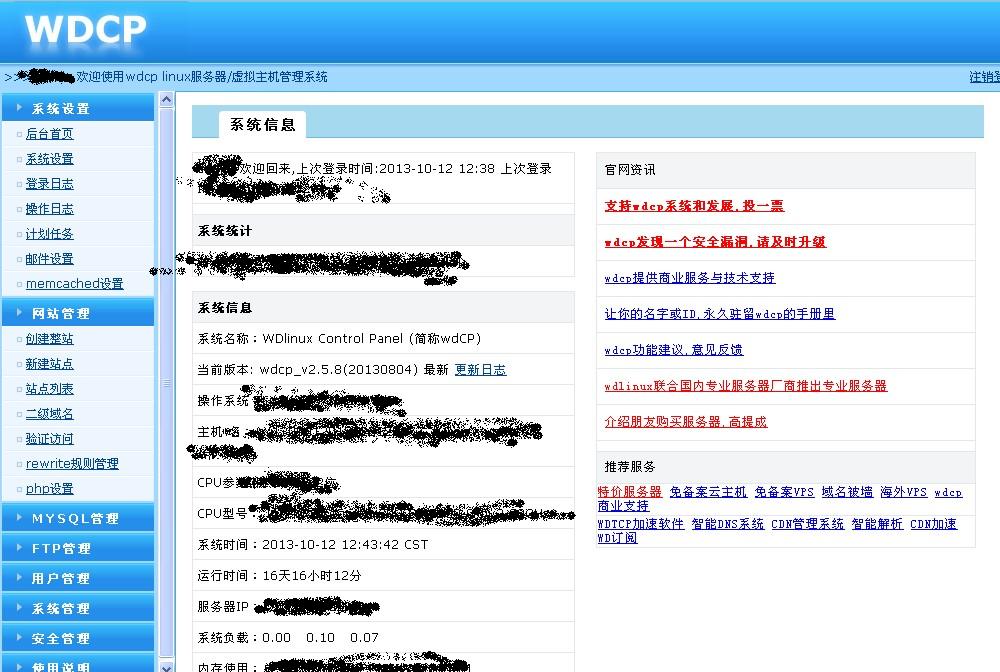The width and height of the screenshot is (1000, 672).
Task: Click the 海外VPS link
Action: [904, 492]
